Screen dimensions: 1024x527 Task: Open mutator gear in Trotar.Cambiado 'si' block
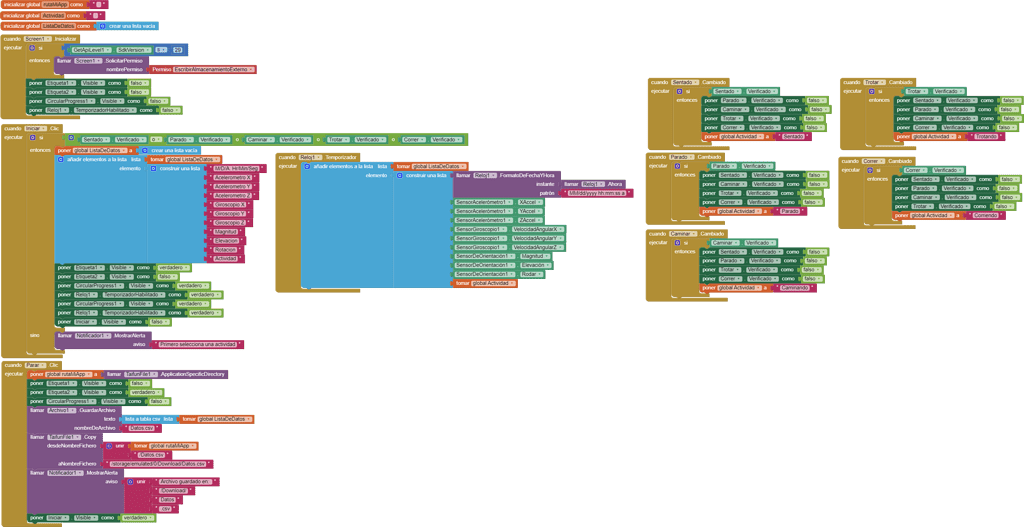(x=871, y=91)
